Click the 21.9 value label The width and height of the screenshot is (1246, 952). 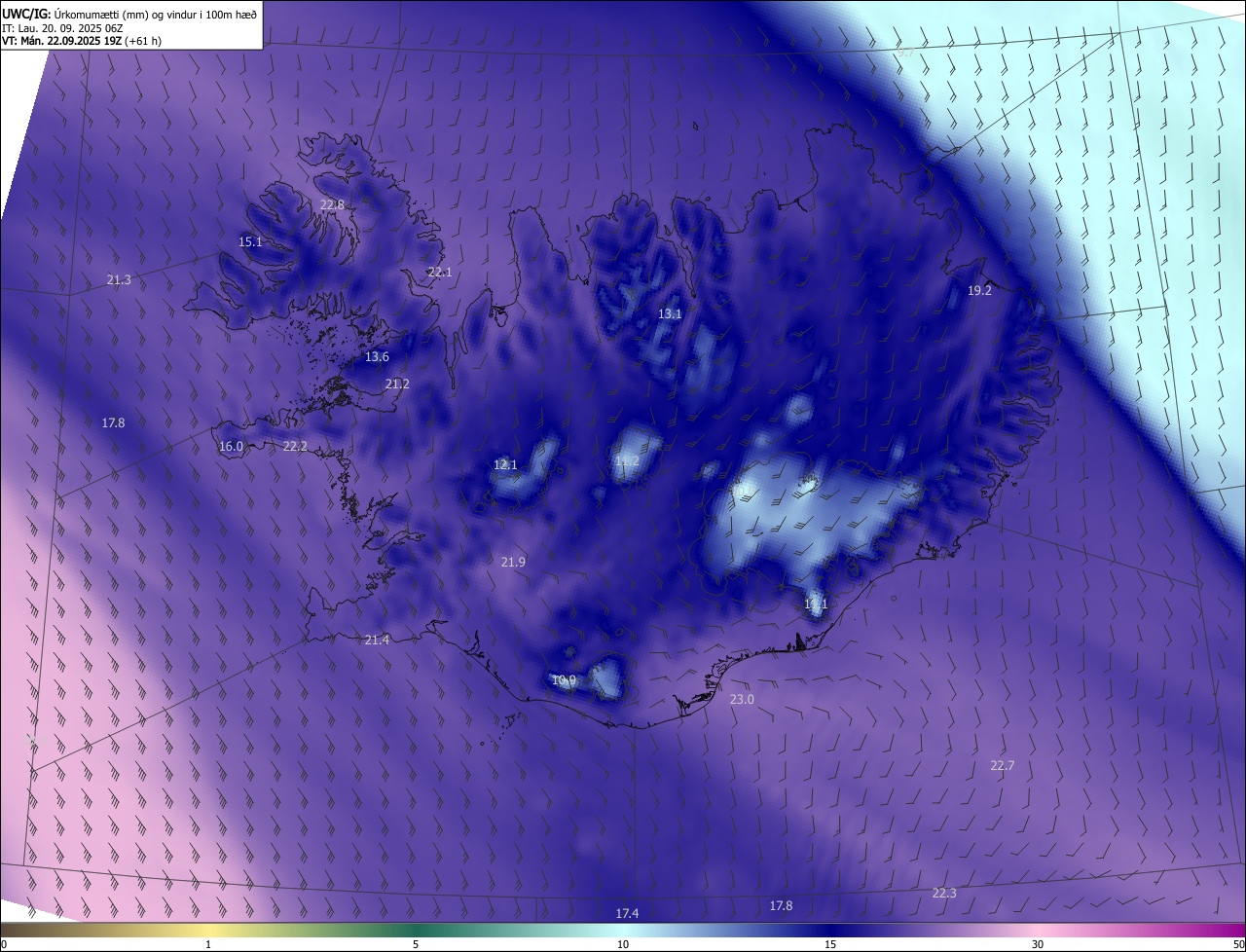(x=513, y=563)
